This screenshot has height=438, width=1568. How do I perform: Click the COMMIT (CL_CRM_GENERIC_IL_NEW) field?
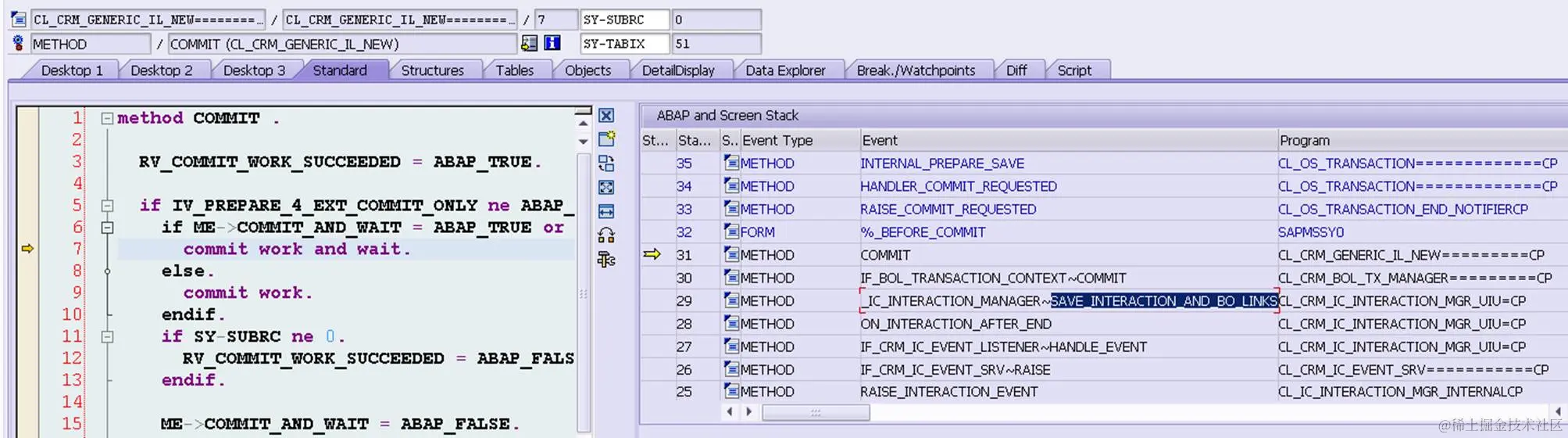[x=342, y=44]
